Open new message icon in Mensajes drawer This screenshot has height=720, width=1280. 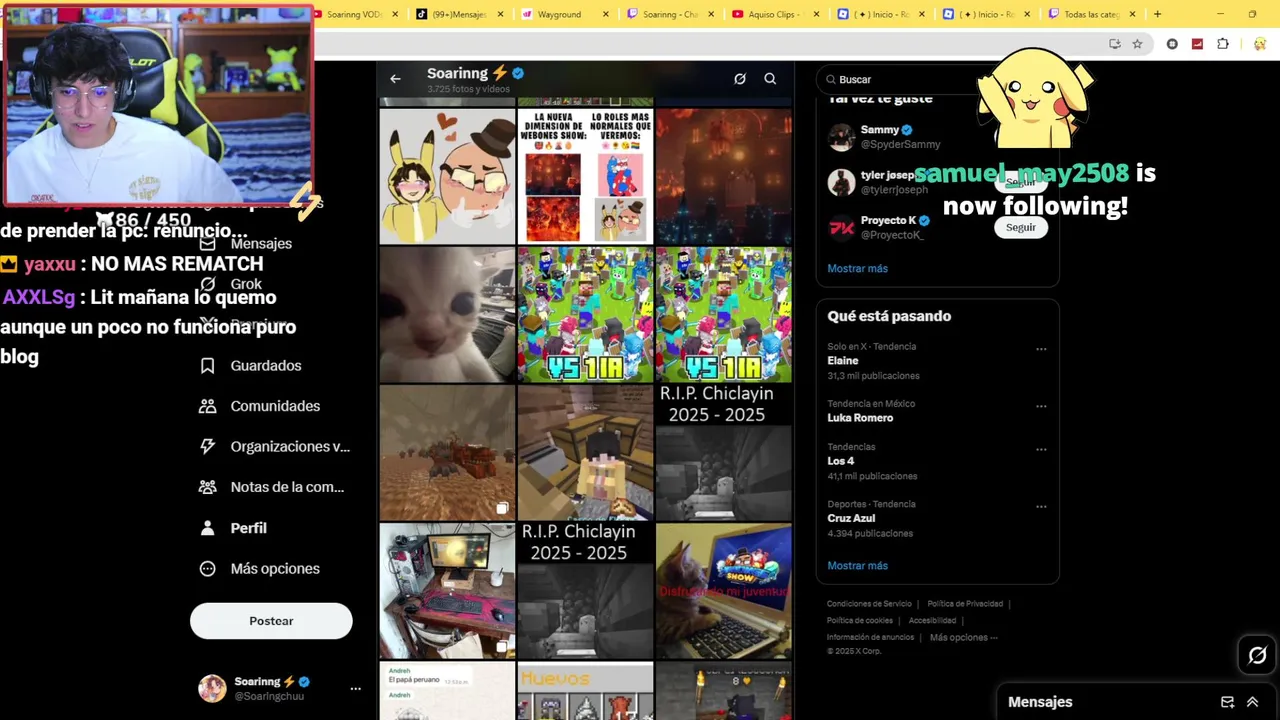point(1227,702)
